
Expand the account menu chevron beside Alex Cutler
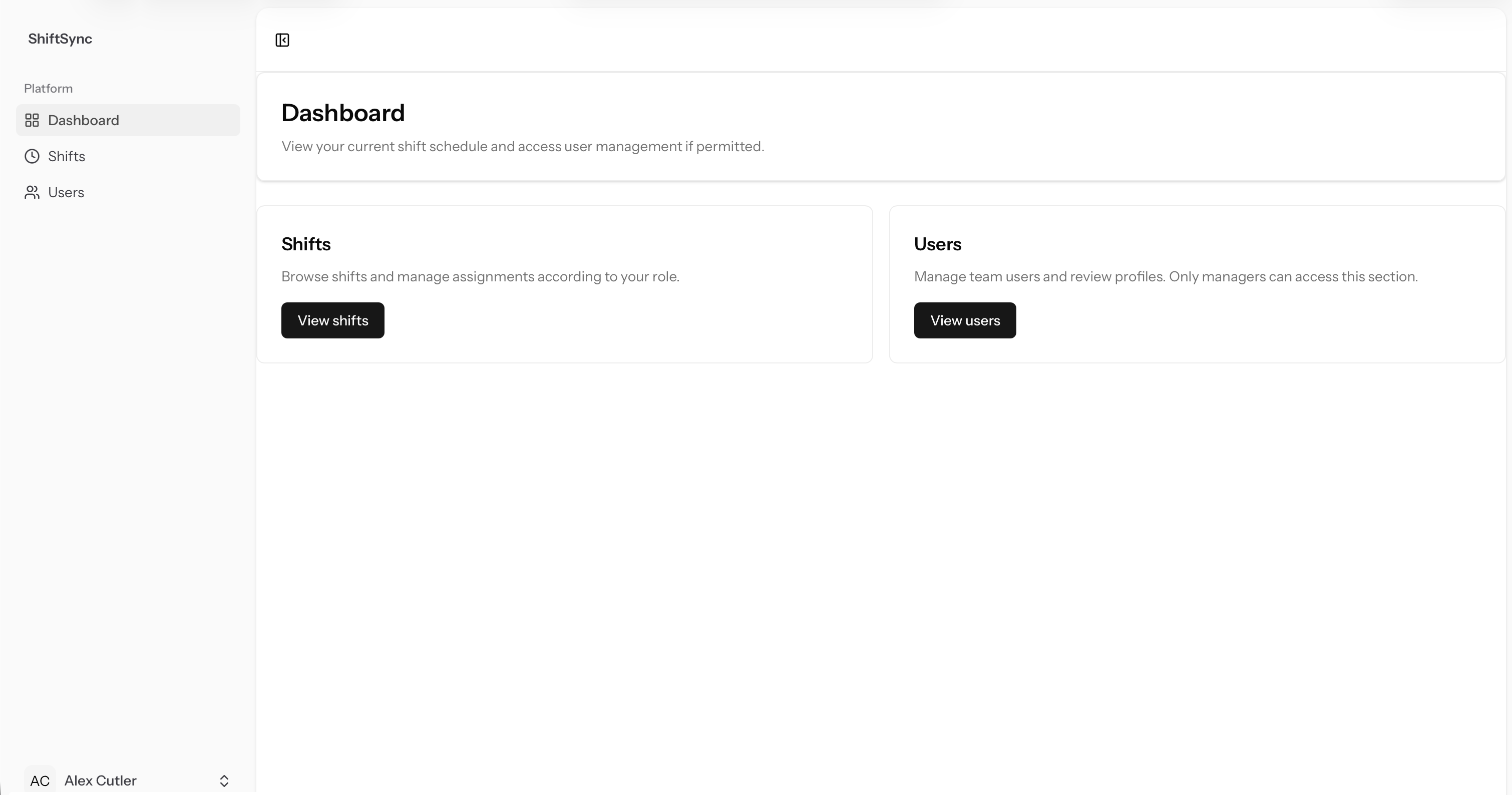pos(224,780)
